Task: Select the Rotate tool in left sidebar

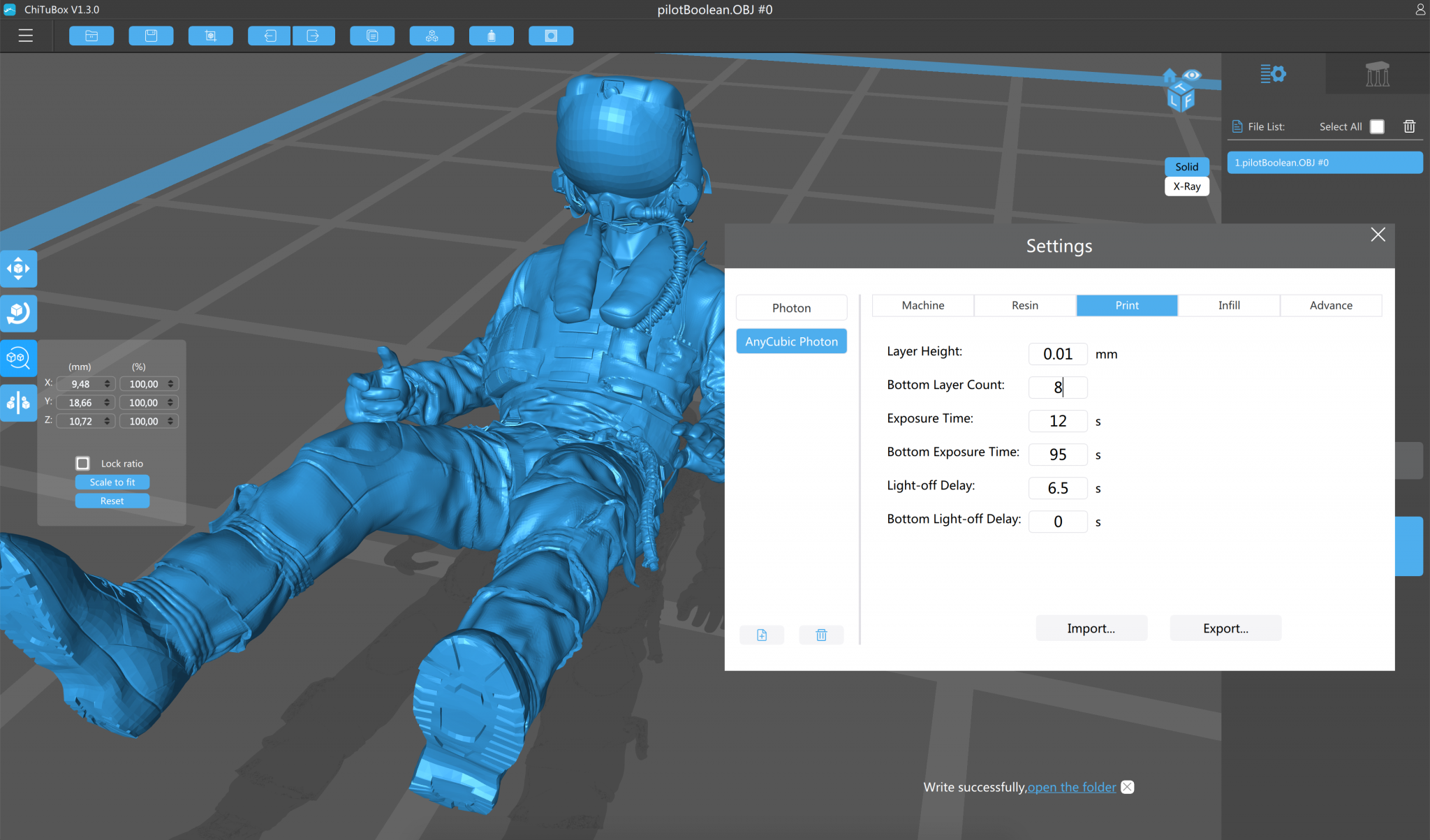Action: (18, 313)
